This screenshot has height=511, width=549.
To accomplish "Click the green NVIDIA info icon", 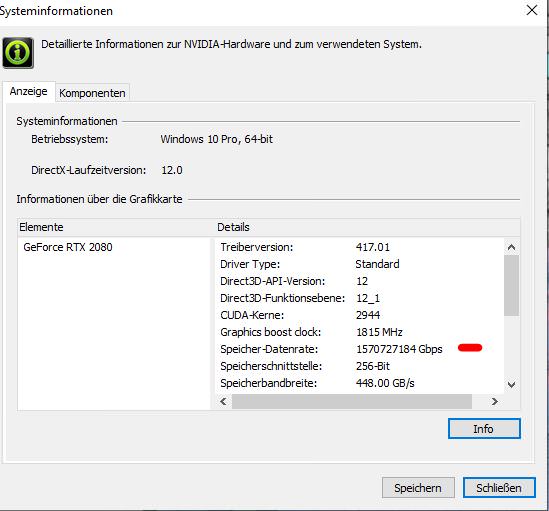I will point(18,53).
